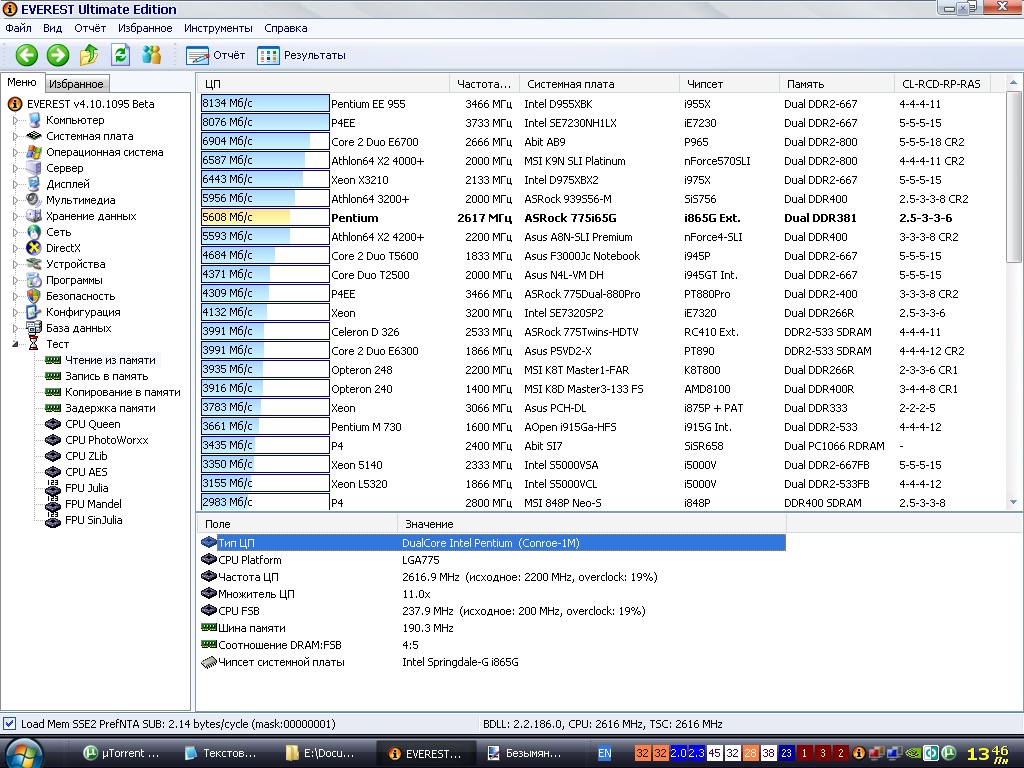Click the Тип ЦП row chip icon
Screen dimensions: 1024x768
[209, 542]
